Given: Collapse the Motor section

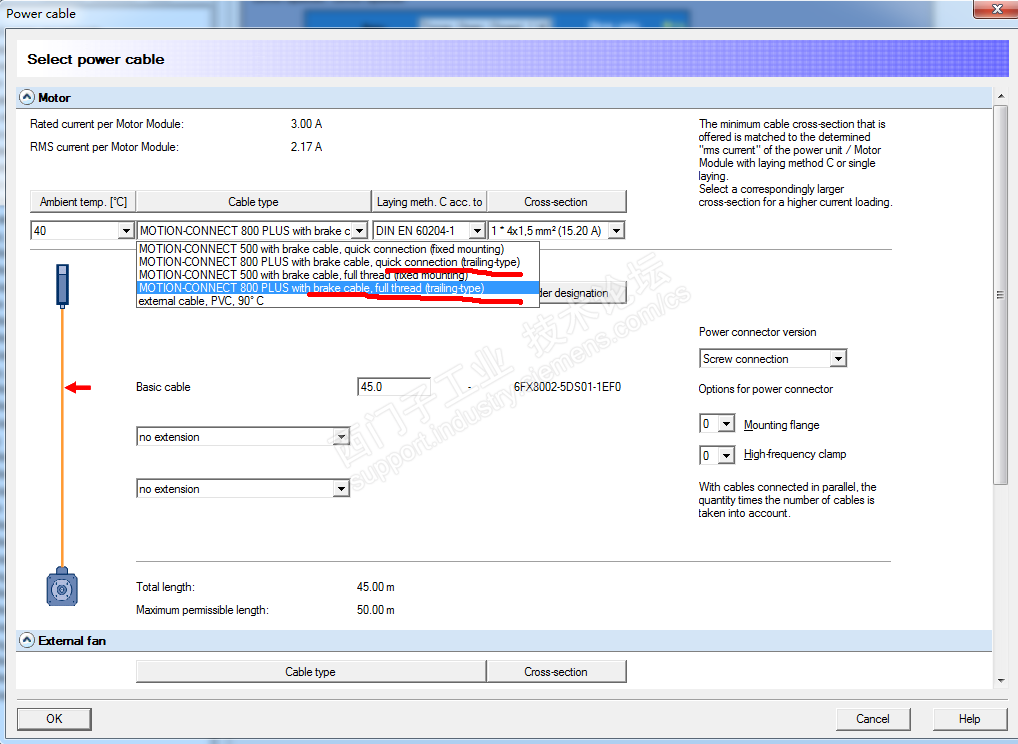Looking at the screenshot, I should pyautogui.click(x=27, y=97).
